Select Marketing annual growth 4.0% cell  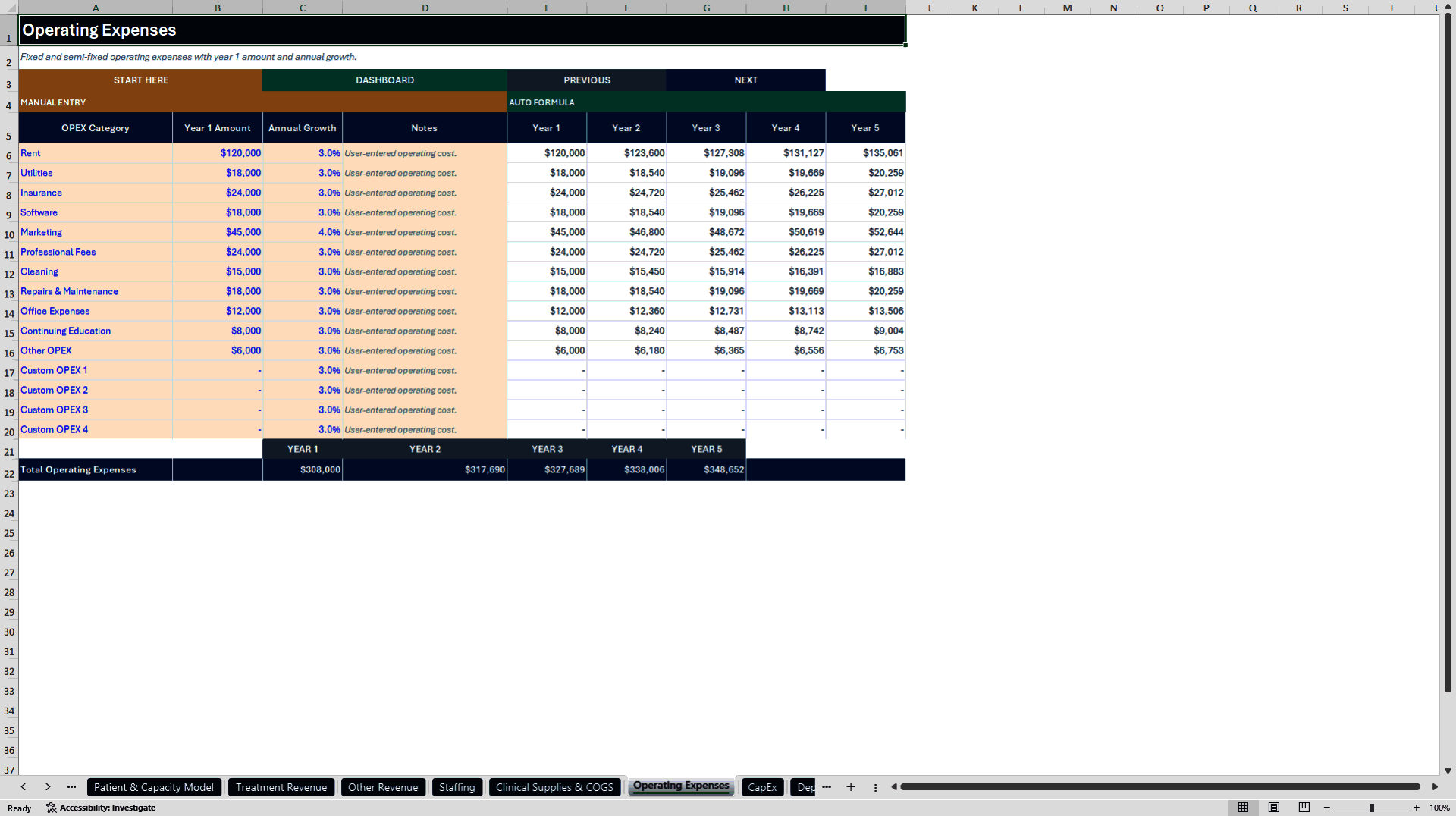tap(303, 232)
